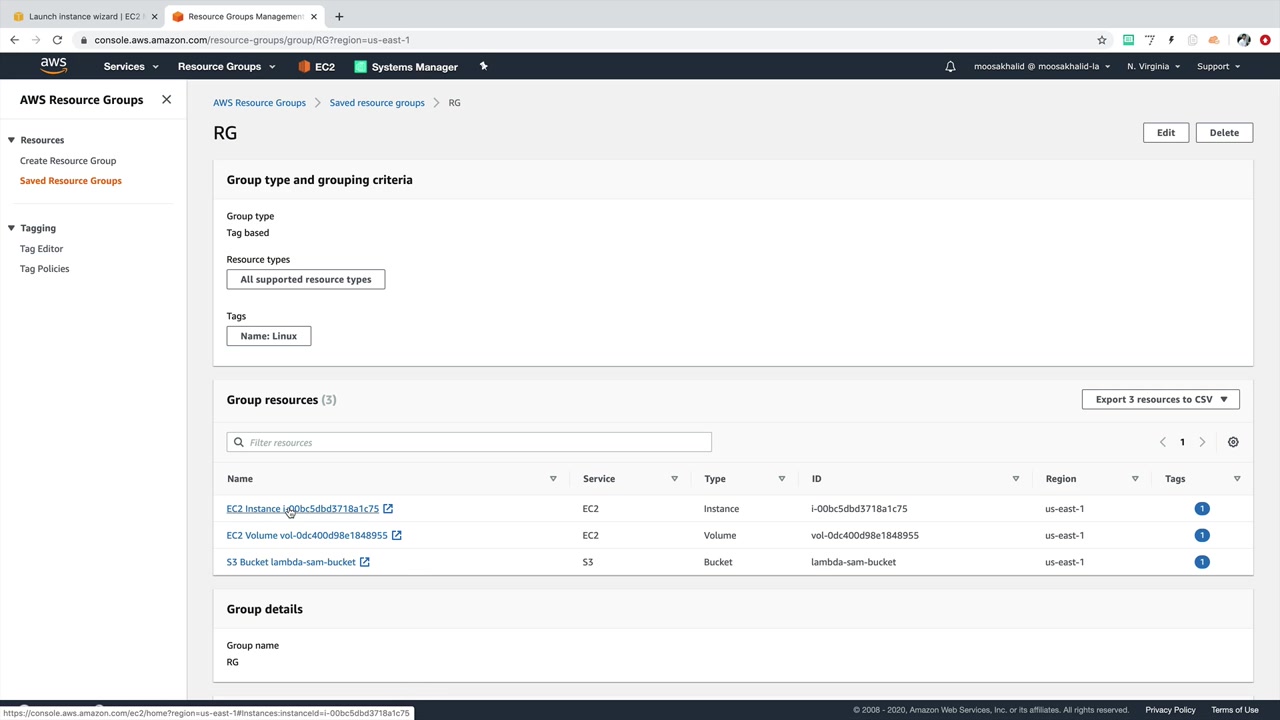
Task: Open the EC2 Instance i-00bc5dbd3718a1c75 link
Action: click(303, 509)
